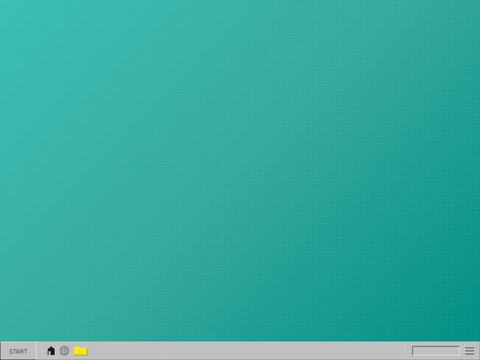Open the yellow folder file manager
Image resolution: width=480 pixels, height=360 pixels.
[81, 351]
